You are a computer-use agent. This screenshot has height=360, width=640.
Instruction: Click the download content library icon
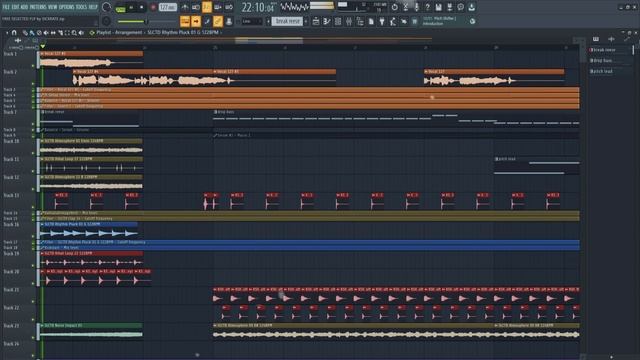tap(471, 7)
